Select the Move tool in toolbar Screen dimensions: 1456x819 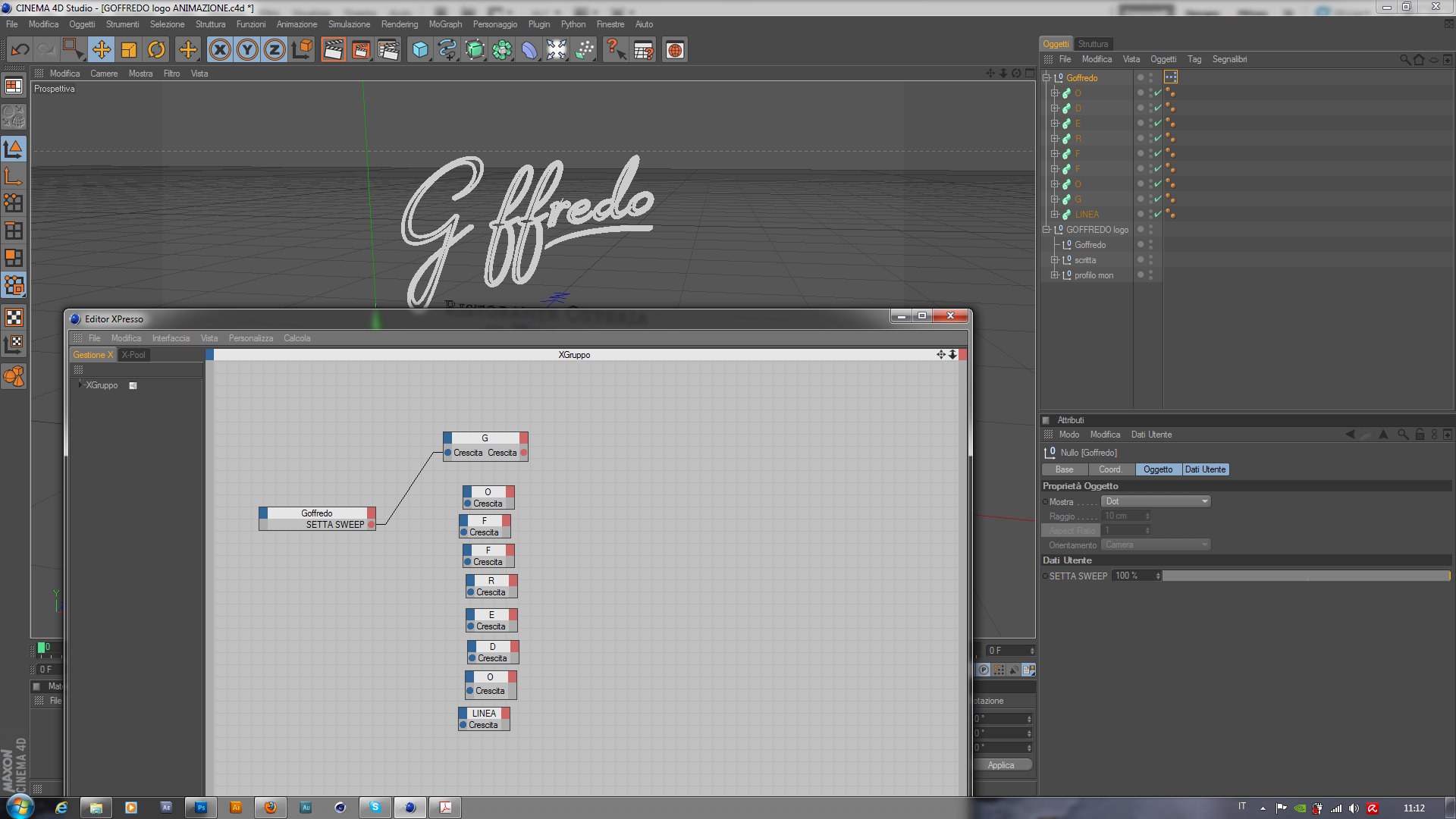101,50
